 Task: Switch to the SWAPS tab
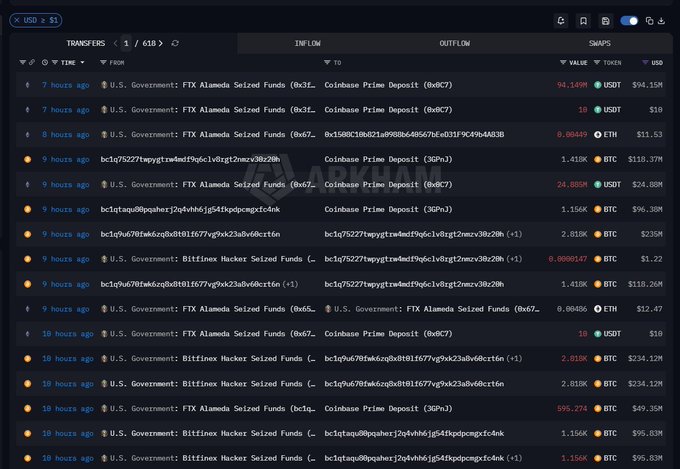click(600, 43)
